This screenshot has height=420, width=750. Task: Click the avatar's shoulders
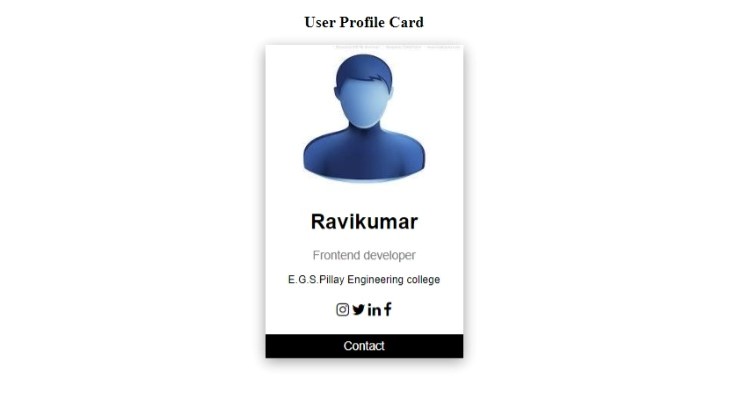point(364,155)
